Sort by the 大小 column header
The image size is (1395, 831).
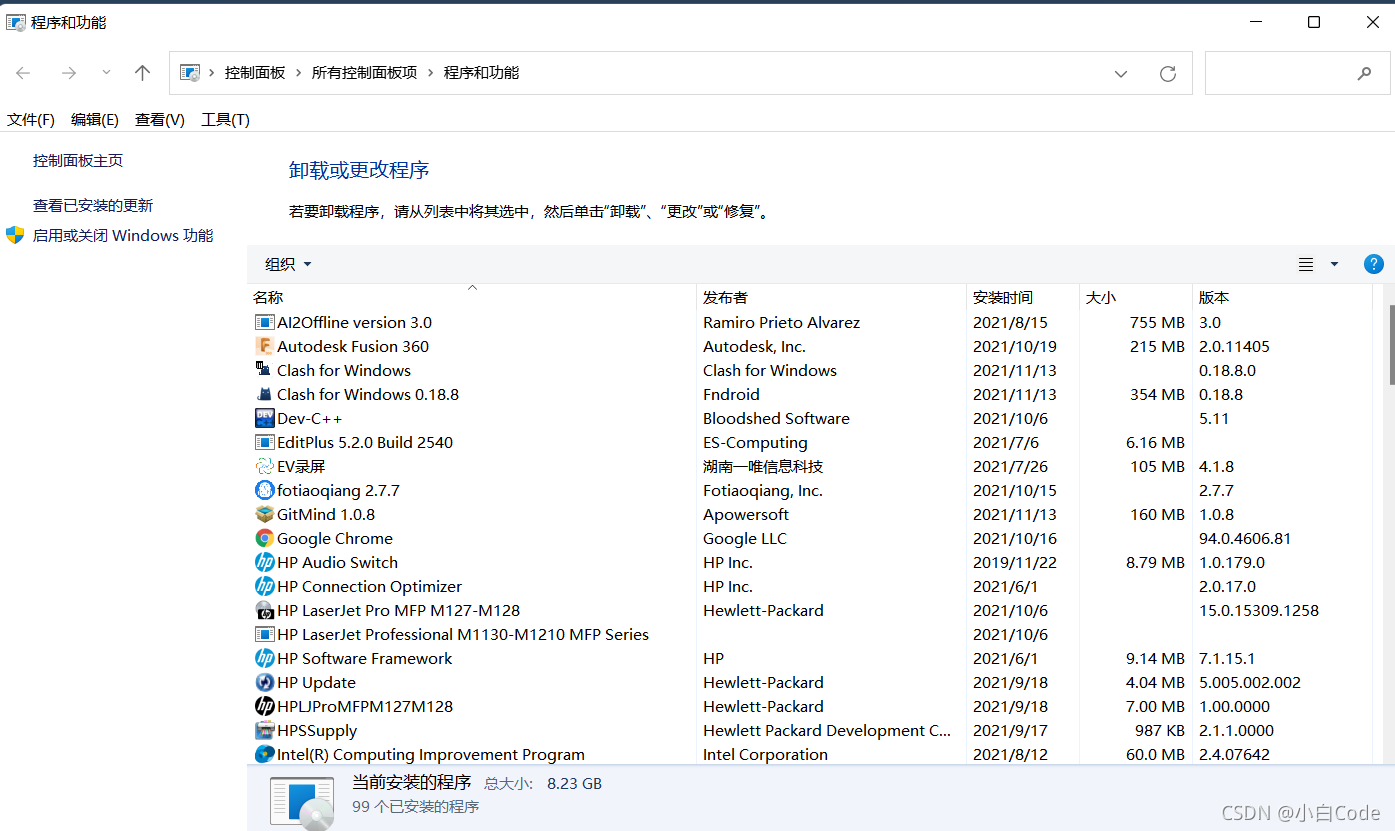coord(1136,297)
